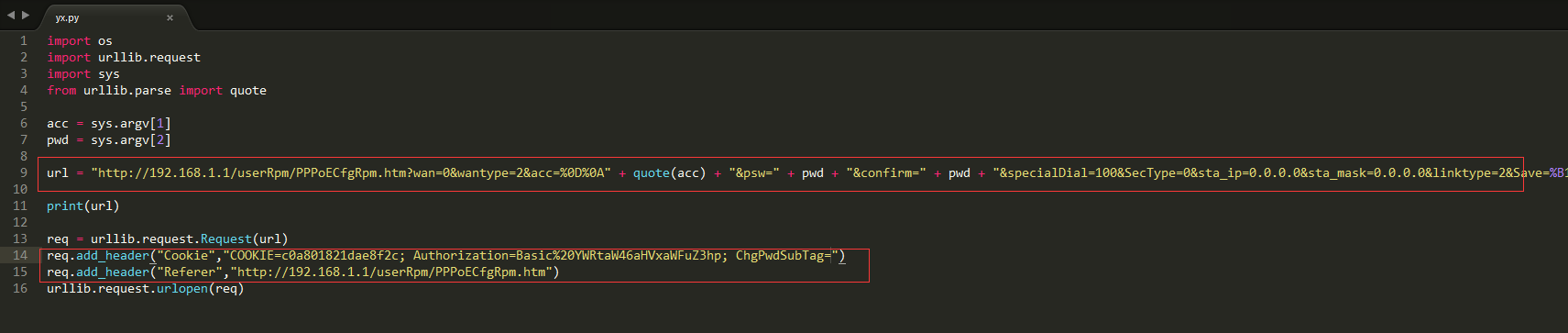Click line number 14 in the gutter
Image resolution: width=1568 pixels, height=333 pixels.
click(x=20, y=255)
